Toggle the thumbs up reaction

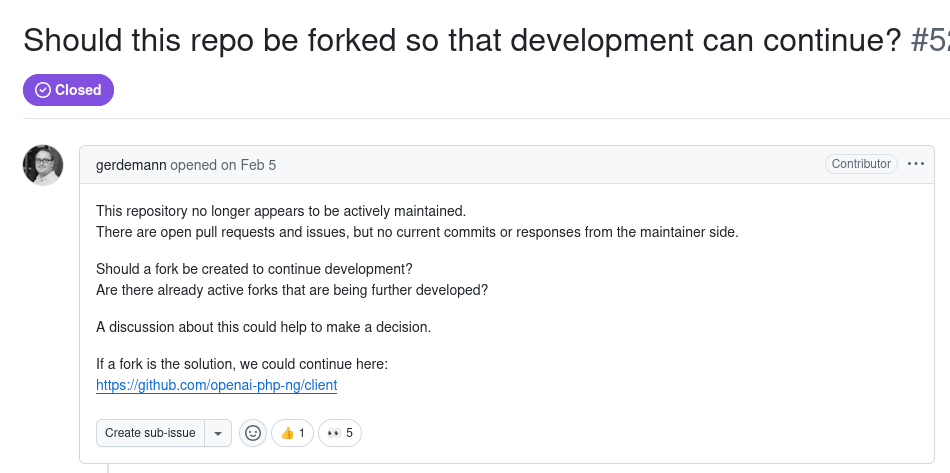[x=292, y=433]
